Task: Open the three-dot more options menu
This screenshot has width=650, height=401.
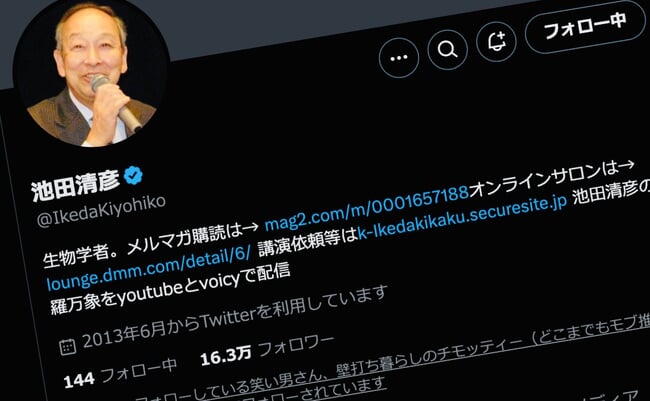Action: pyautogui.click(x=399, y=58)
